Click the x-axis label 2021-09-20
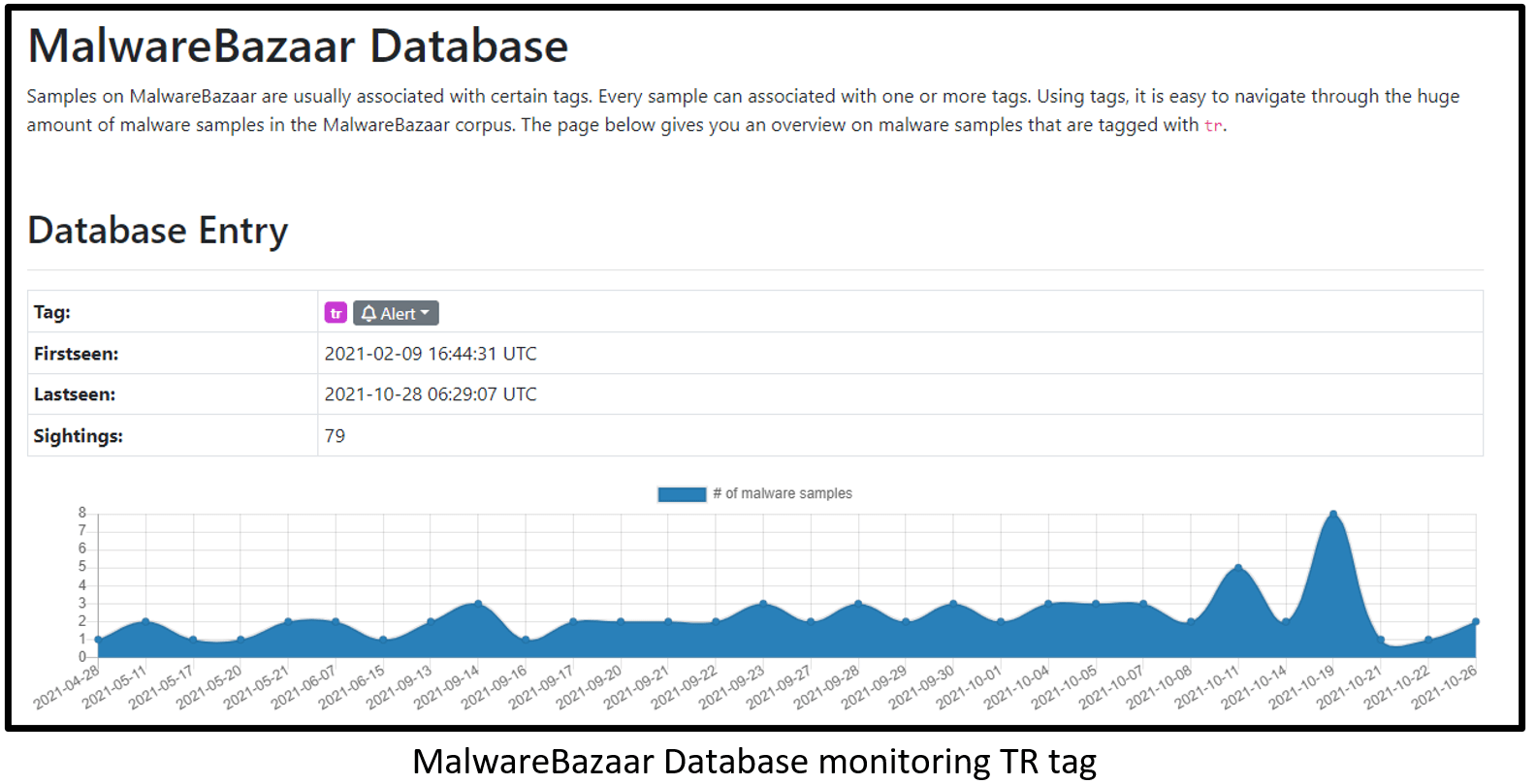 tap(590, 686)
